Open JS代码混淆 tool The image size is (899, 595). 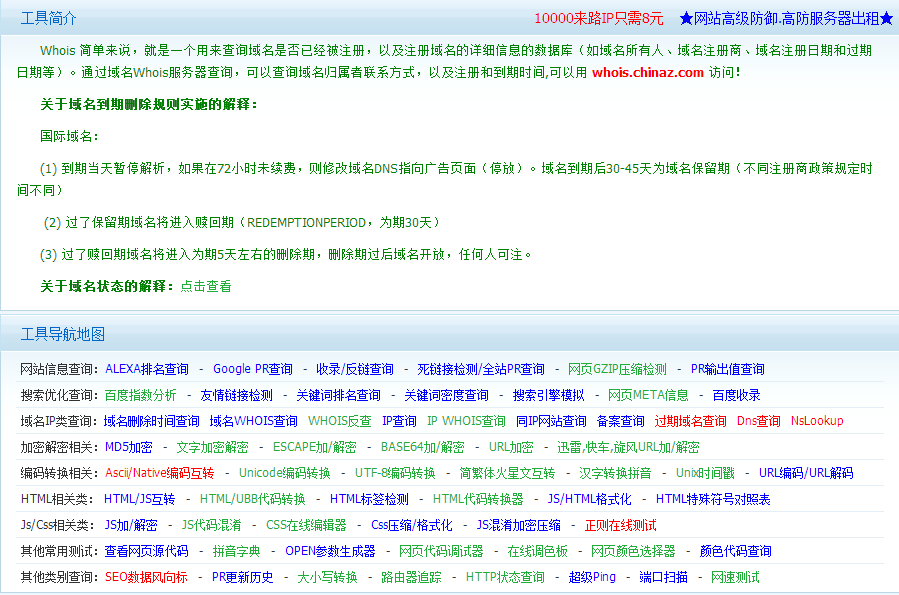[212, 525]
